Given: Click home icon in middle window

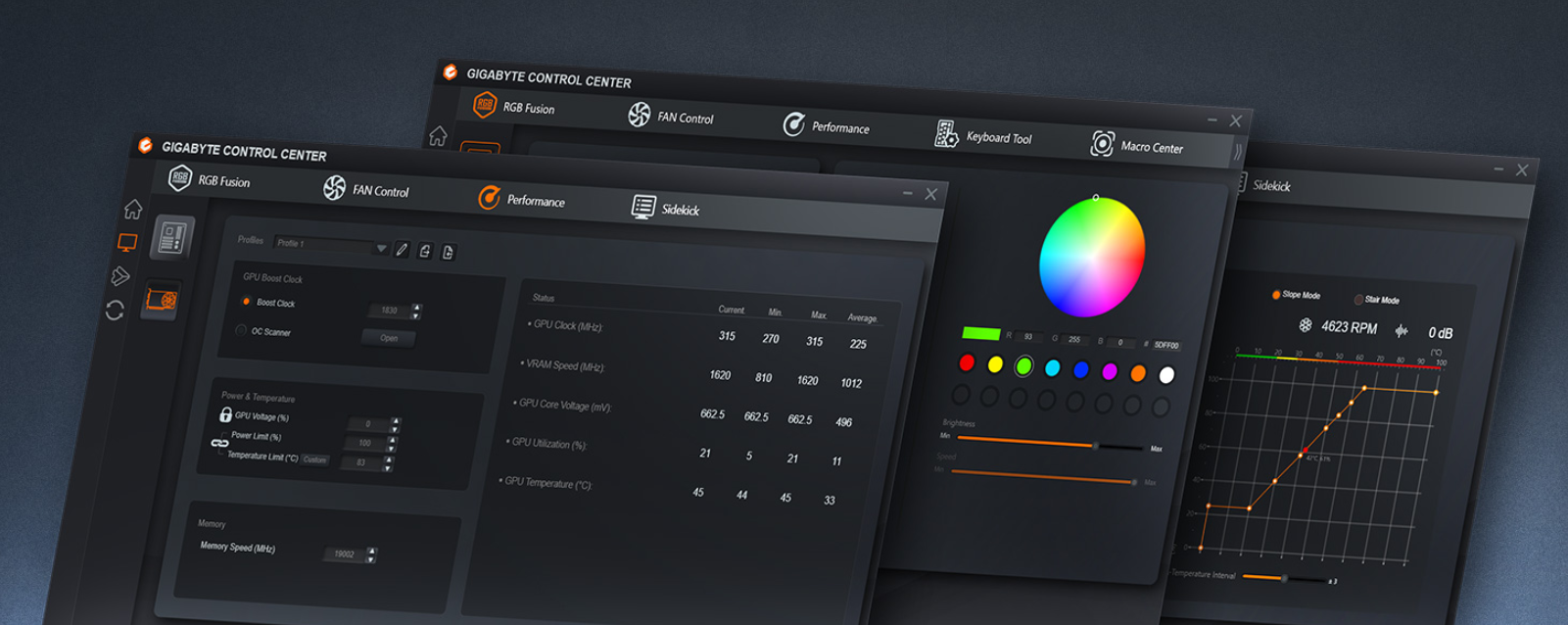Looking at the screenshot, I should tap(438, 135).
